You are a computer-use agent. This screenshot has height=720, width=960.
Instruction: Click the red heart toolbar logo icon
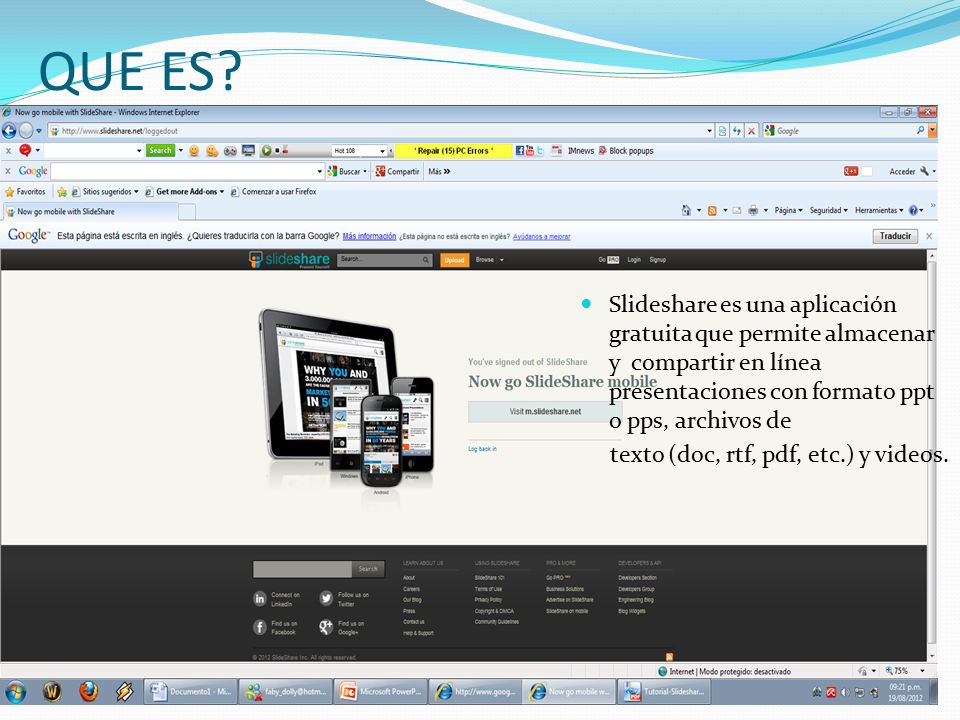pos(25,150)
